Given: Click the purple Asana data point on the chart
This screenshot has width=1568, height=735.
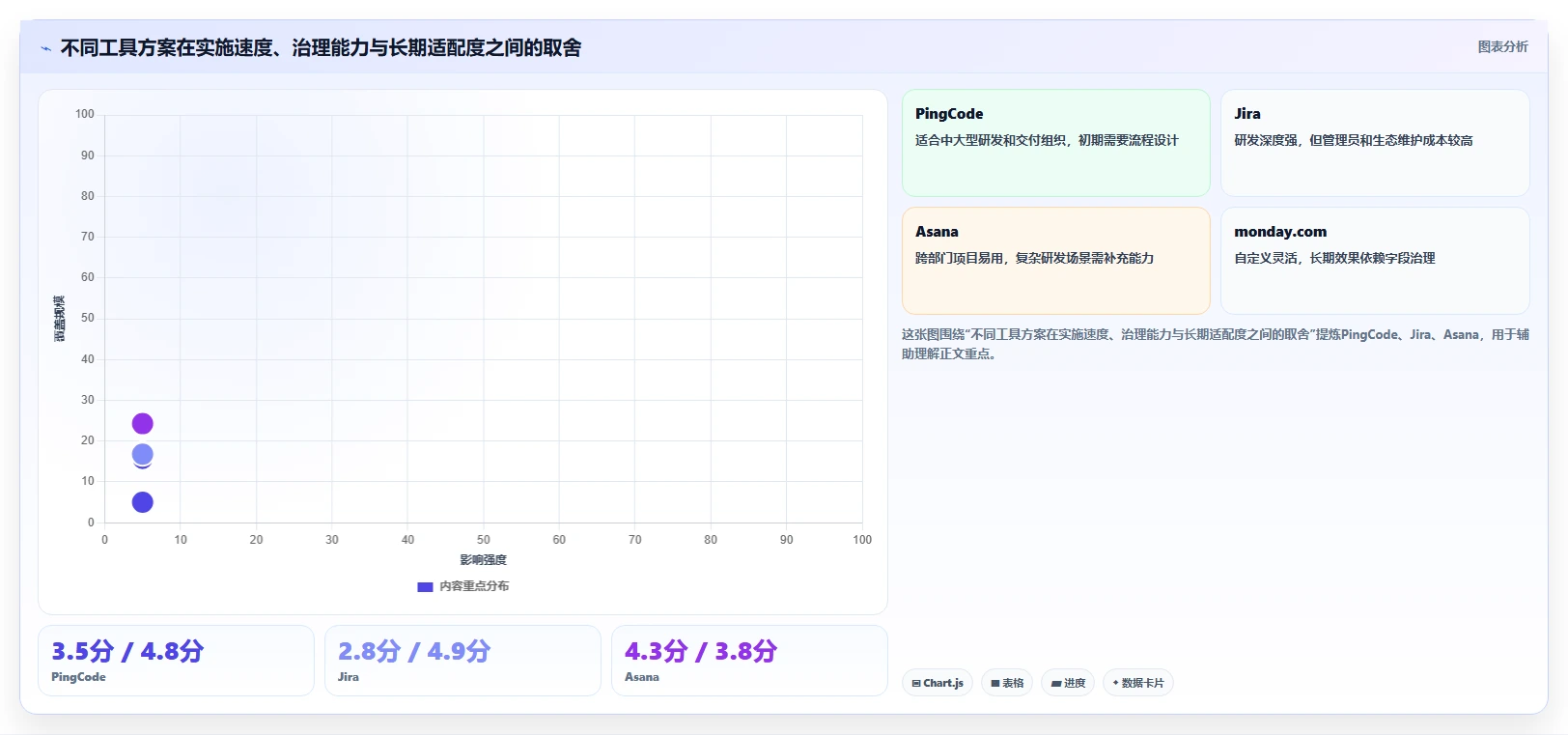Looking at the screenshot, I should (x=142, y=424).
